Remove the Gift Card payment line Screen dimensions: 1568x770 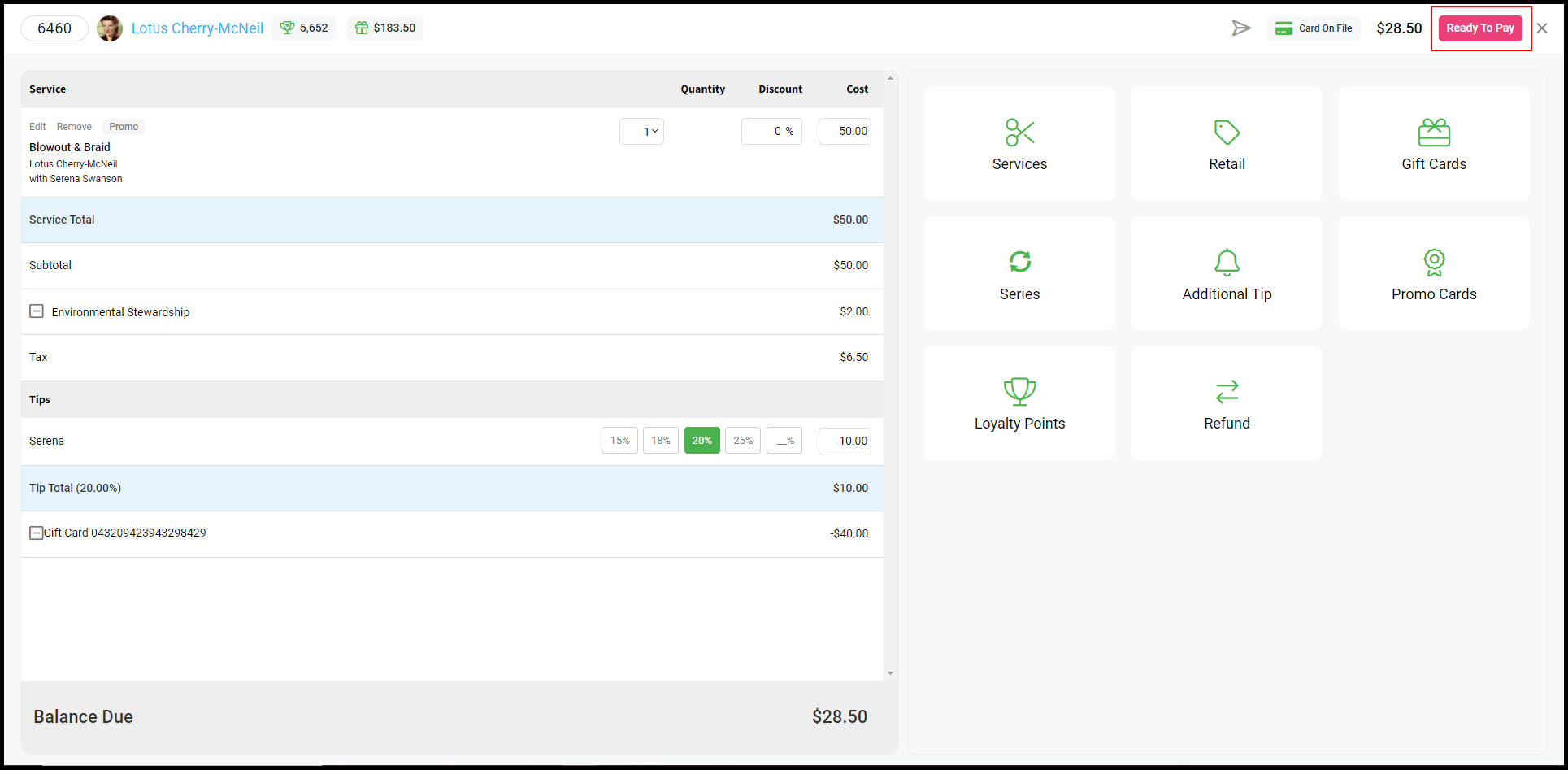37,533
